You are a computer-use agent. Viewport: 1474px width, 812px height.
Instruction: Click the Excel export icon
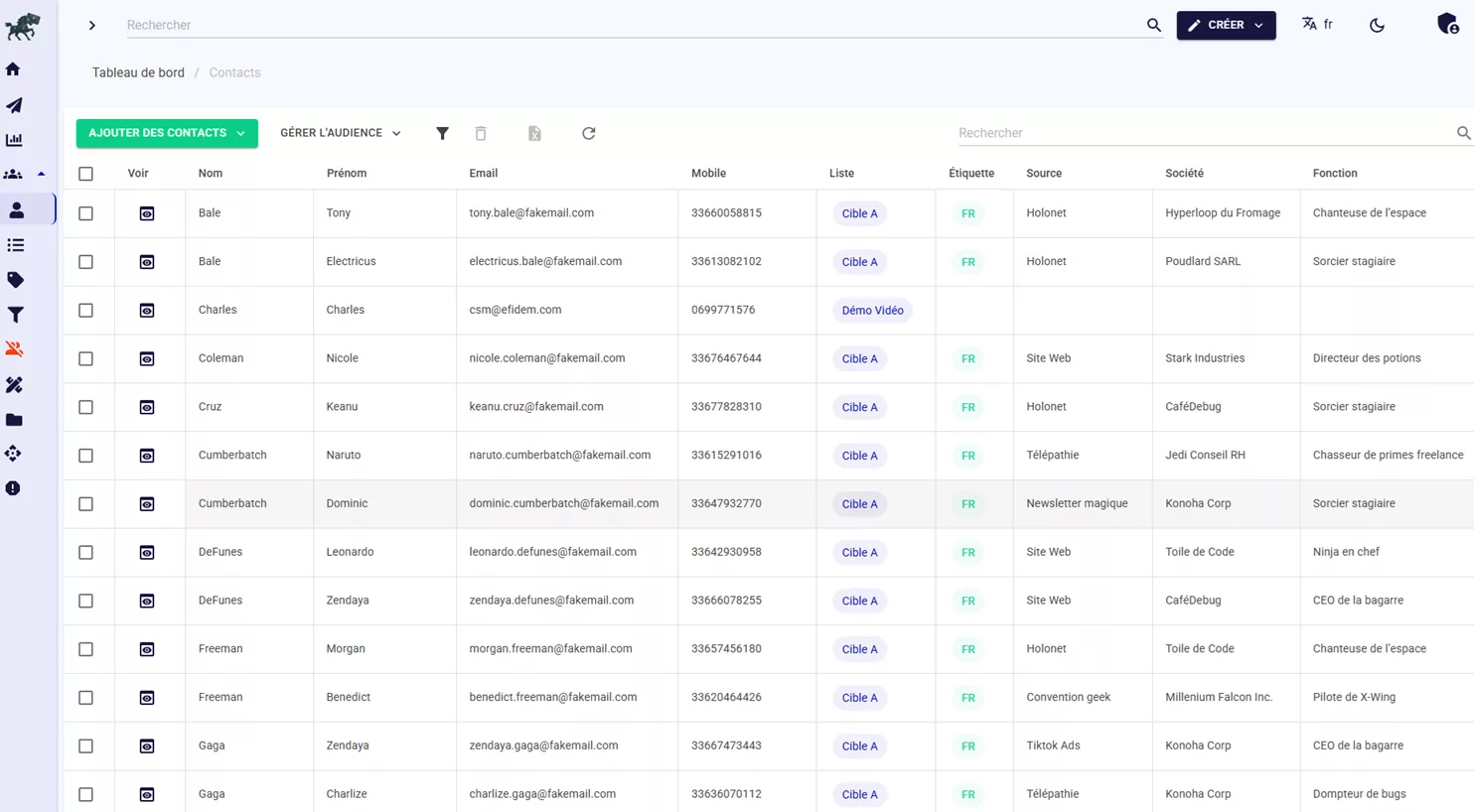(534, 133)
